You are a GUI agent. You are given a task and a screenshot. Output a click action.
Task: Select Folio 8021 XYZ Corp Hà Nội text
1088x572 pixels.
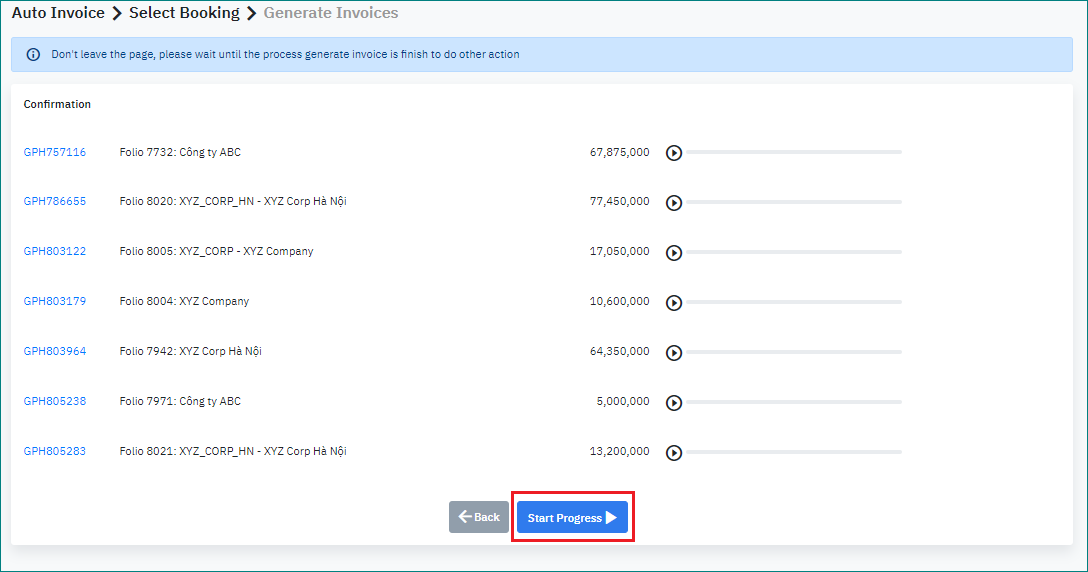232,451
